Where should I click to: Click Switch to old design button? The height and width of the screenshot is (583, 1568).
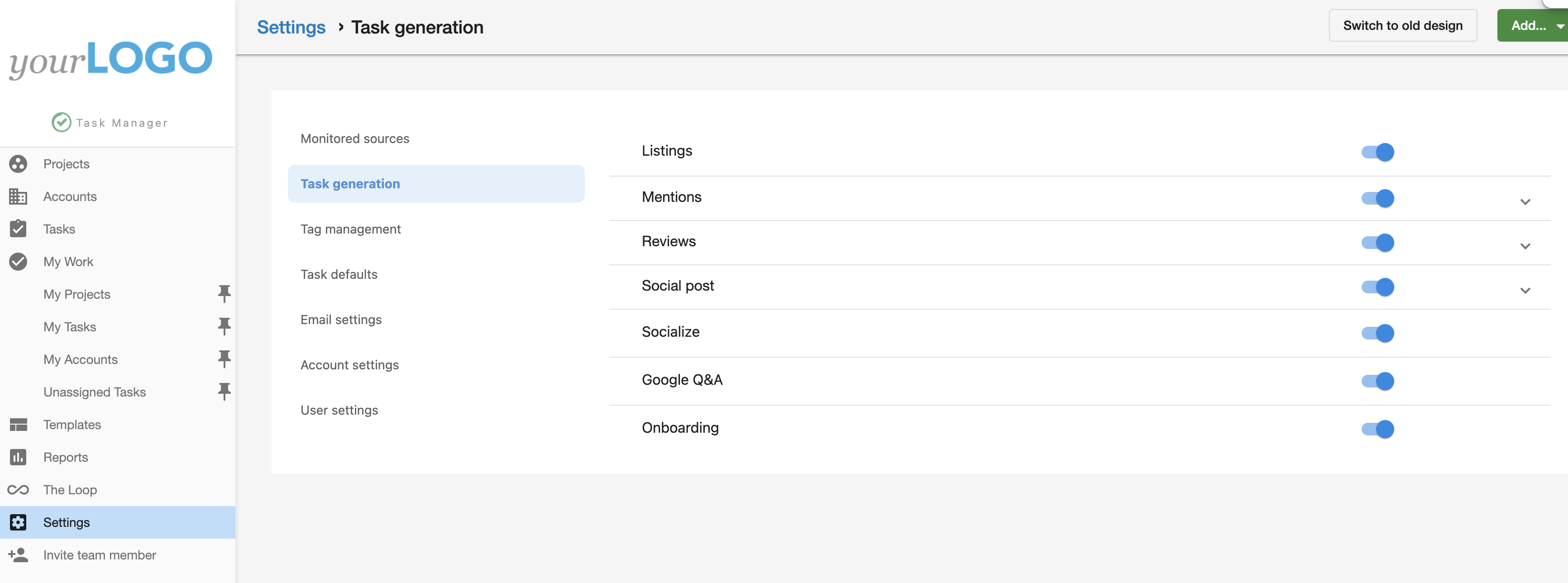(x=1402, y=25)
